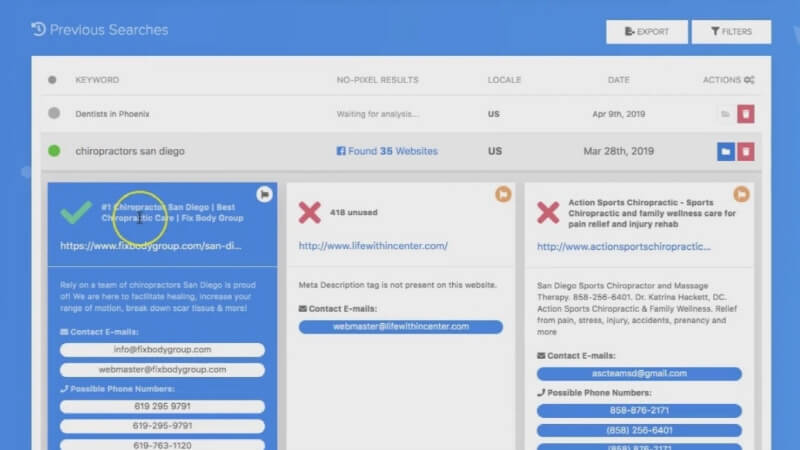Toggle green status dot for chiropractors san diego
The image size is (800, 450).
coord(54,151)
